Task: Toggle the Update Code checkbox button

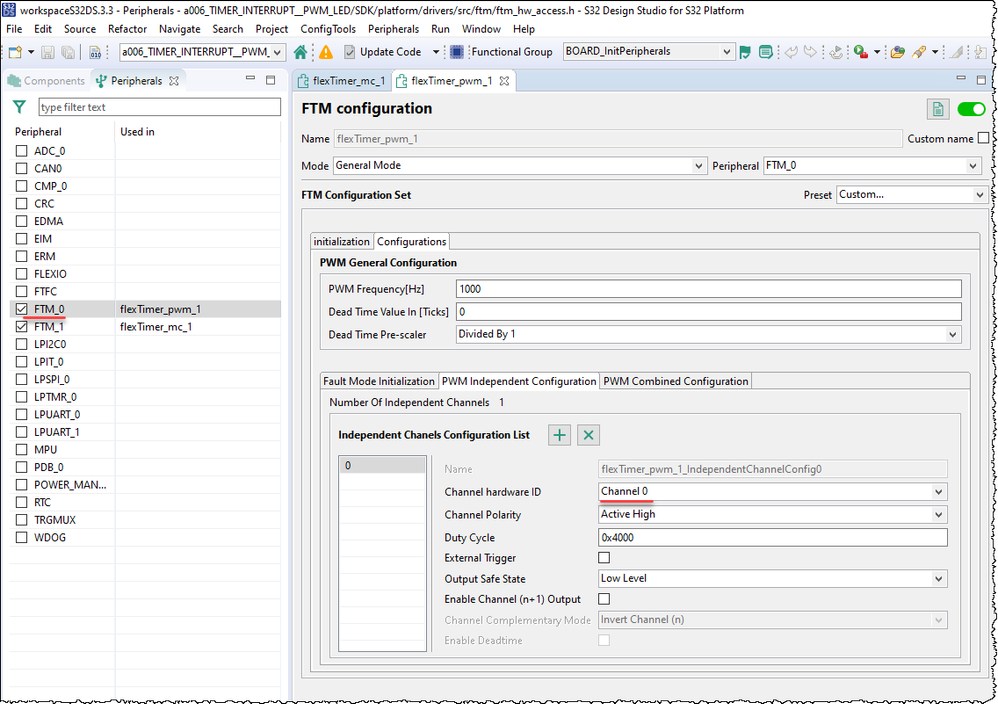Action: pyautogui.click(x=383, y=52)
